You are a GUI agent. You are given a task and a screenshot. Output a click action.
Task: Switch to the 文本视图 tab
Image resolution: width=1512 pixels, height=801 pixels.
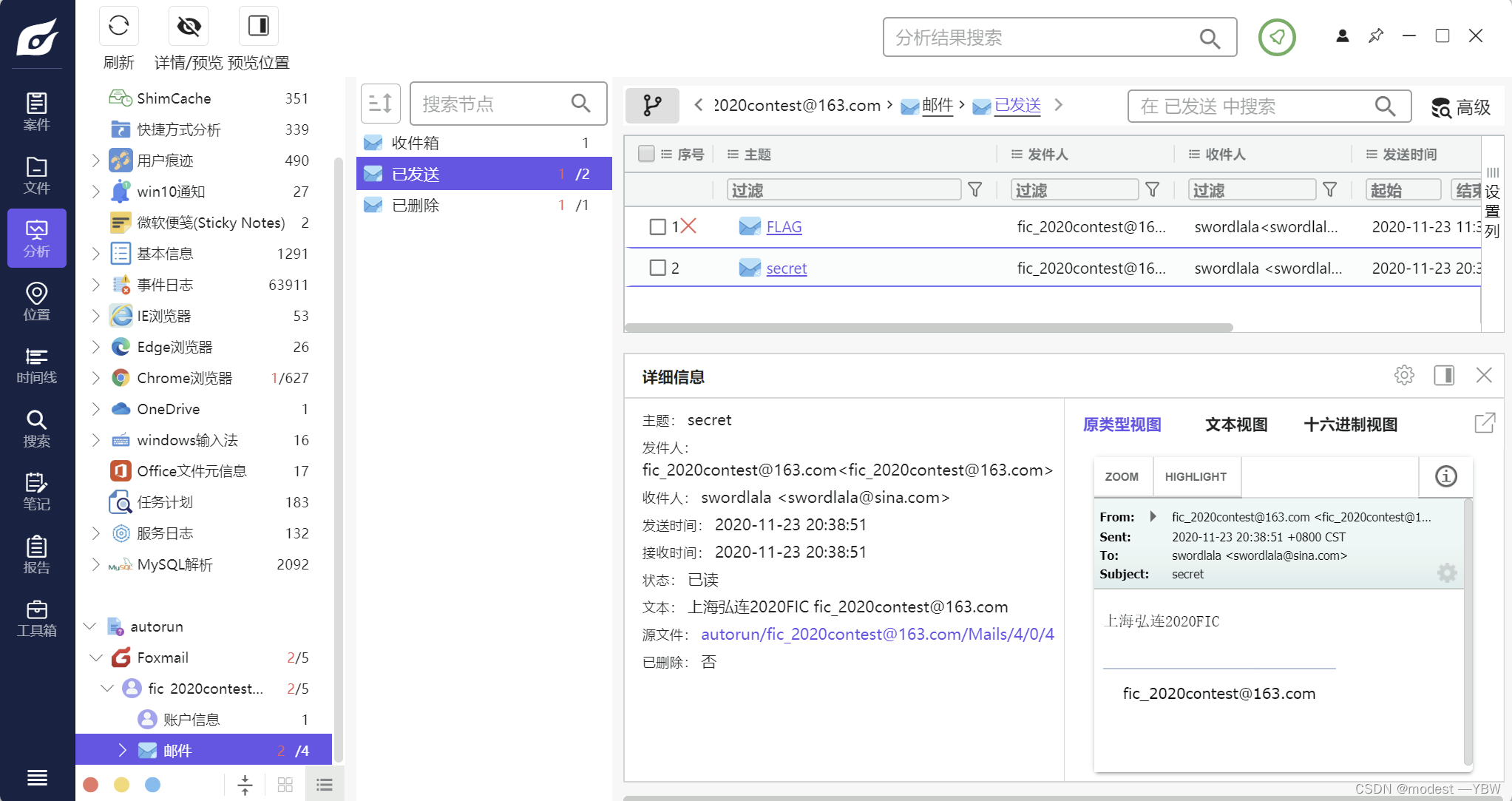coord(1236,425)
